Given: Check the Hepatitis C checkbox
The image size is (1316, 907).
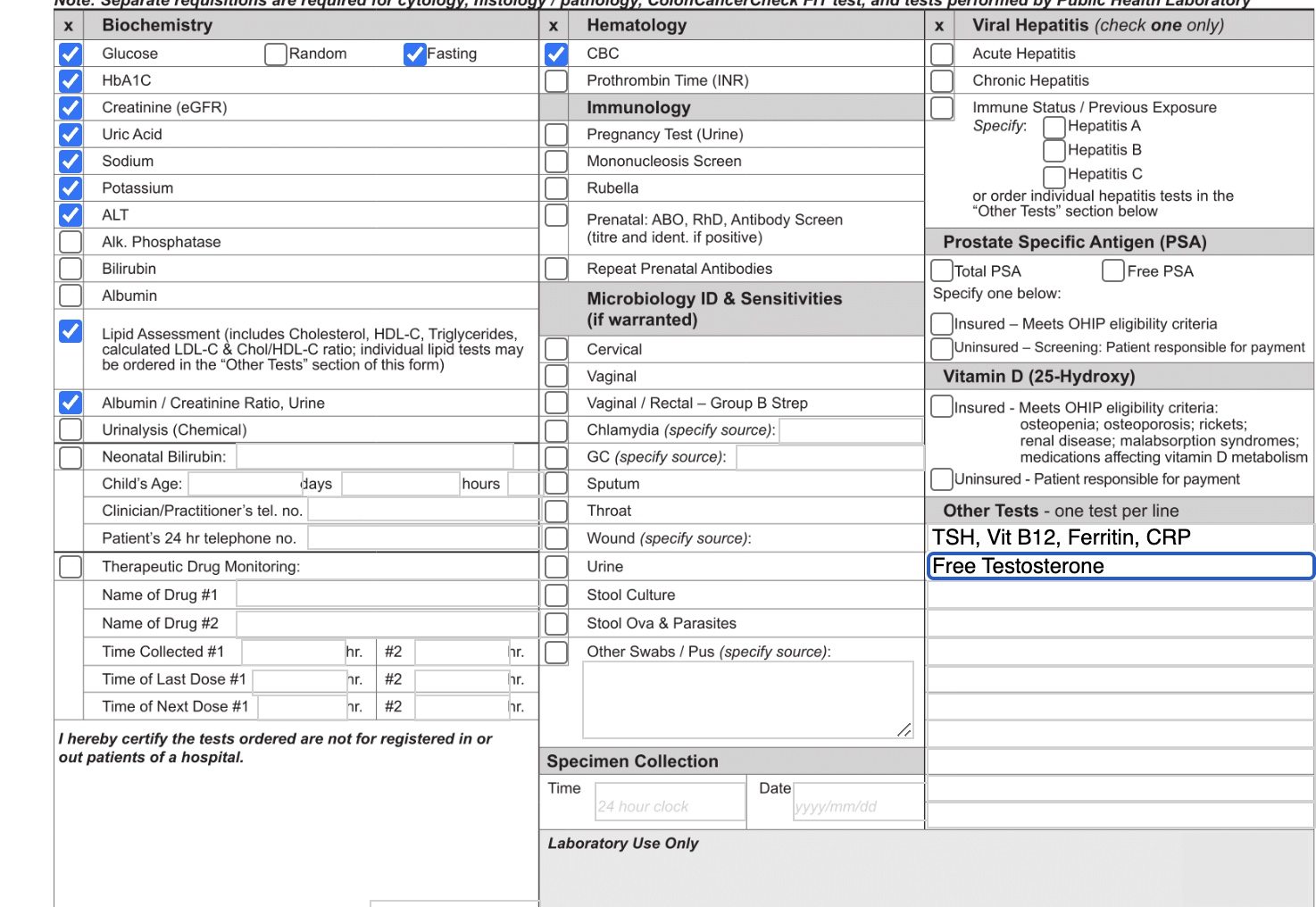Looking at the screenshot, I should pos(1054,176).
